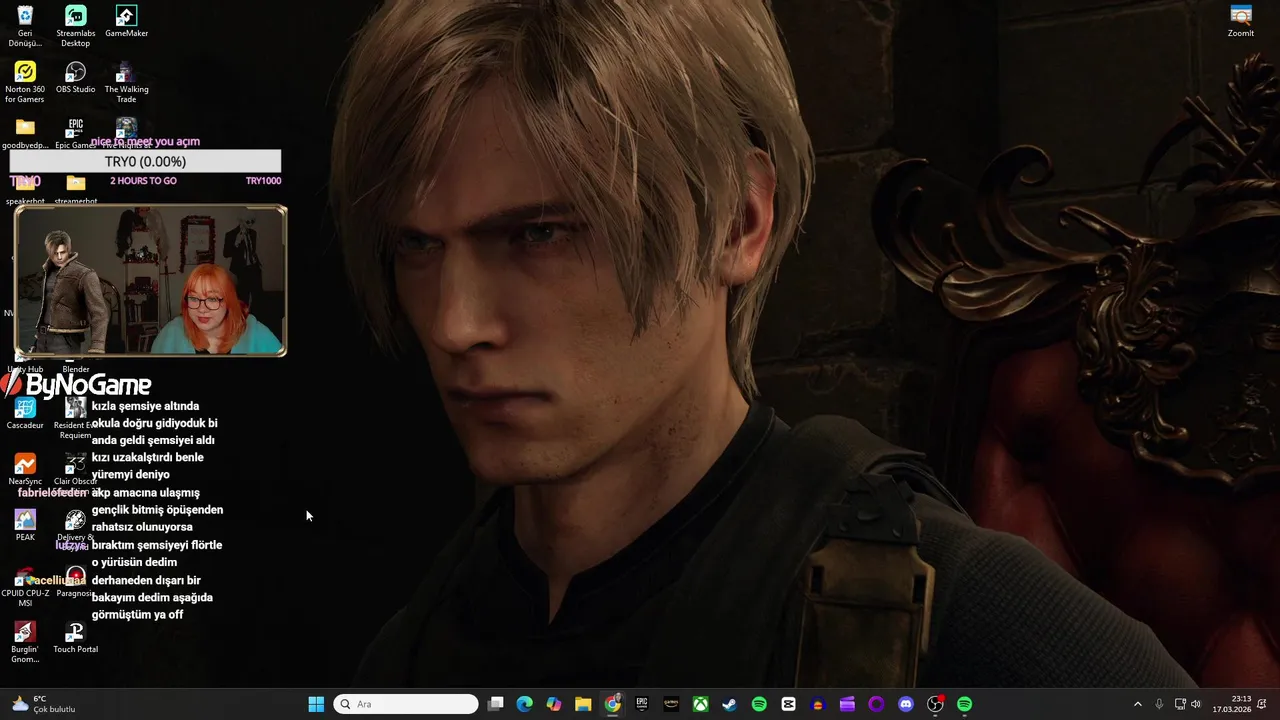Click the taskbar search box Ara
1280x720 pixels.
406,704
